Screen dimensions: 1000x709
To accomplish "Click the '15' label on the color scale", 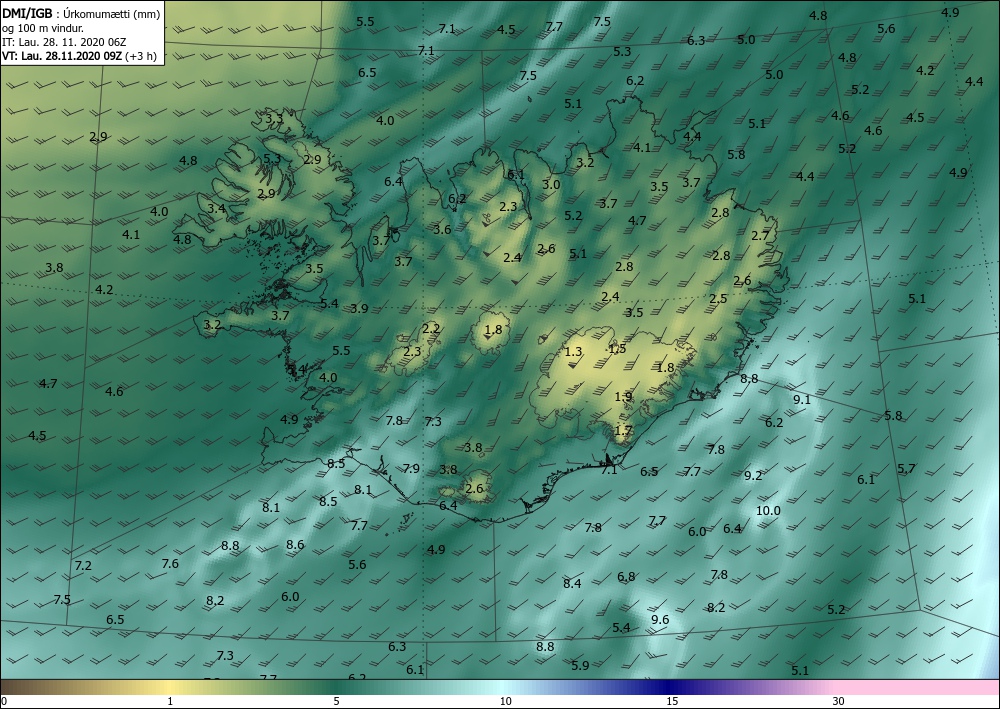I will coord(672,702).
